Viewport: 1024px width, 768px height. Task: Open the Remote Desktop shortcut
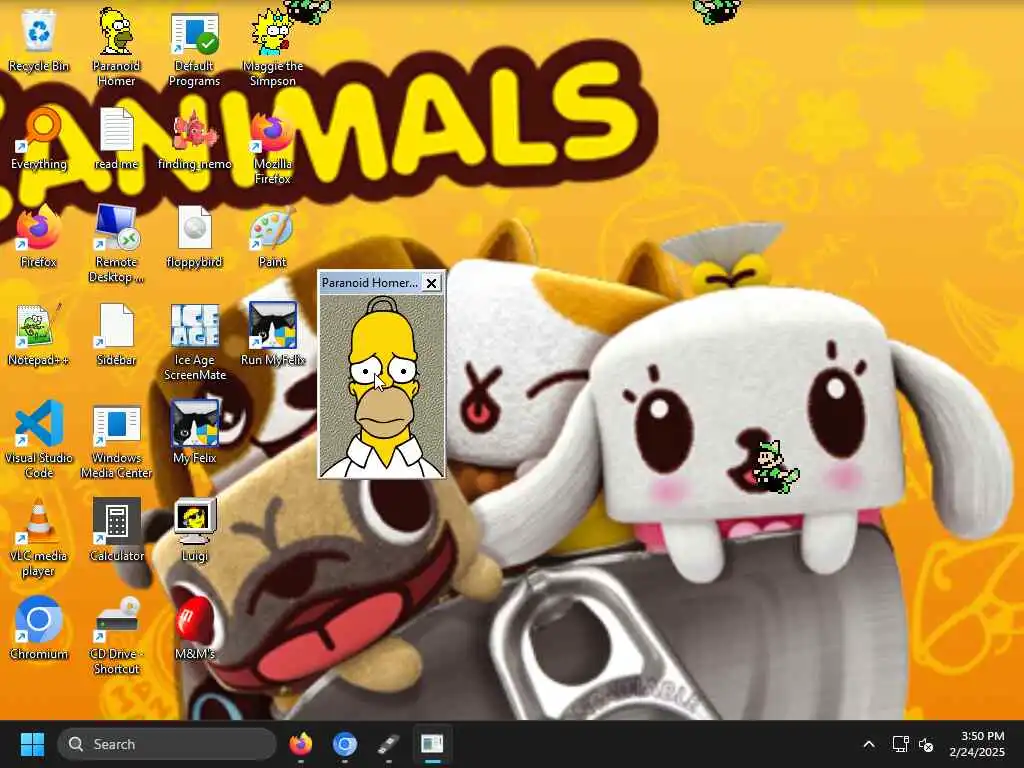tap(116, 245)
